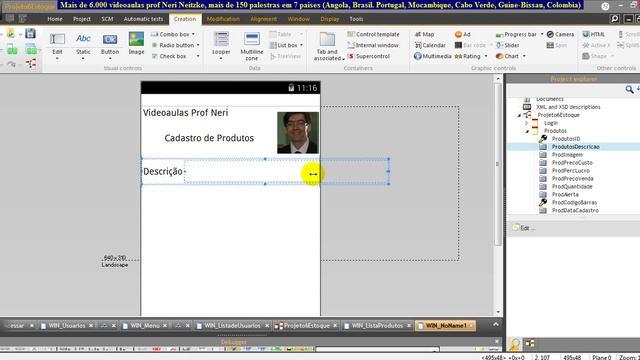The height and width of the screenshot is (360, 640).
Task: Collapse the Produtos tree node
Action: (x=527, y=131)
